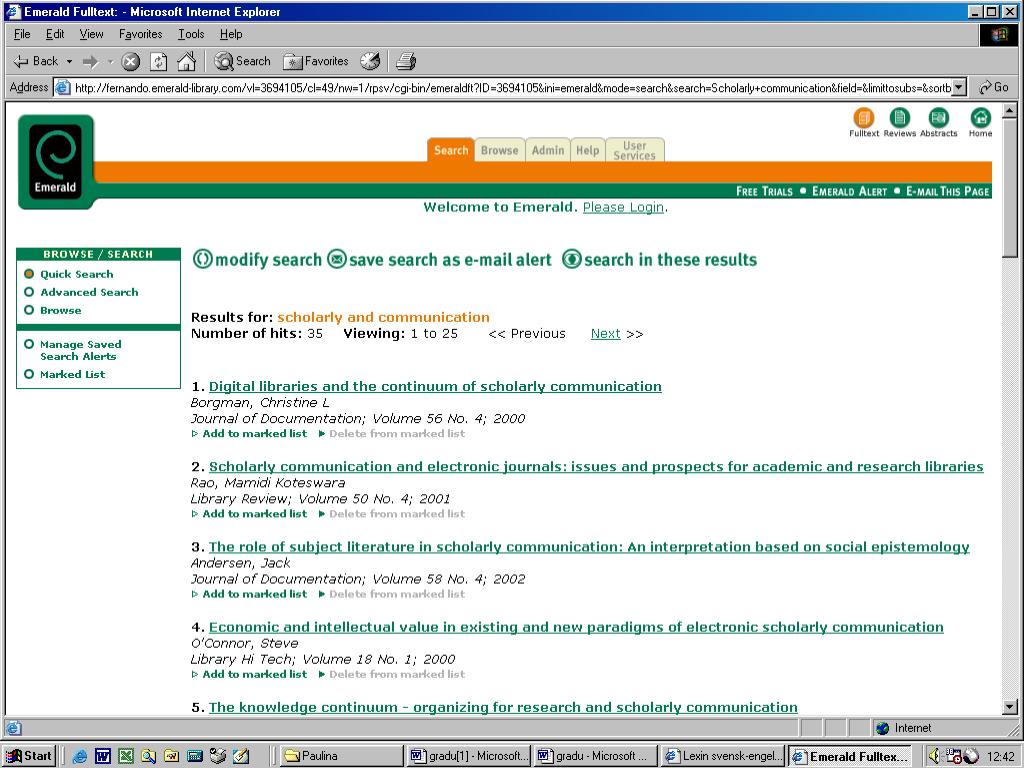Image resolution: width=1024 pixels, height=768 pixels.
Task: Open the Tools menu
Action: click(x=191, y=34)
